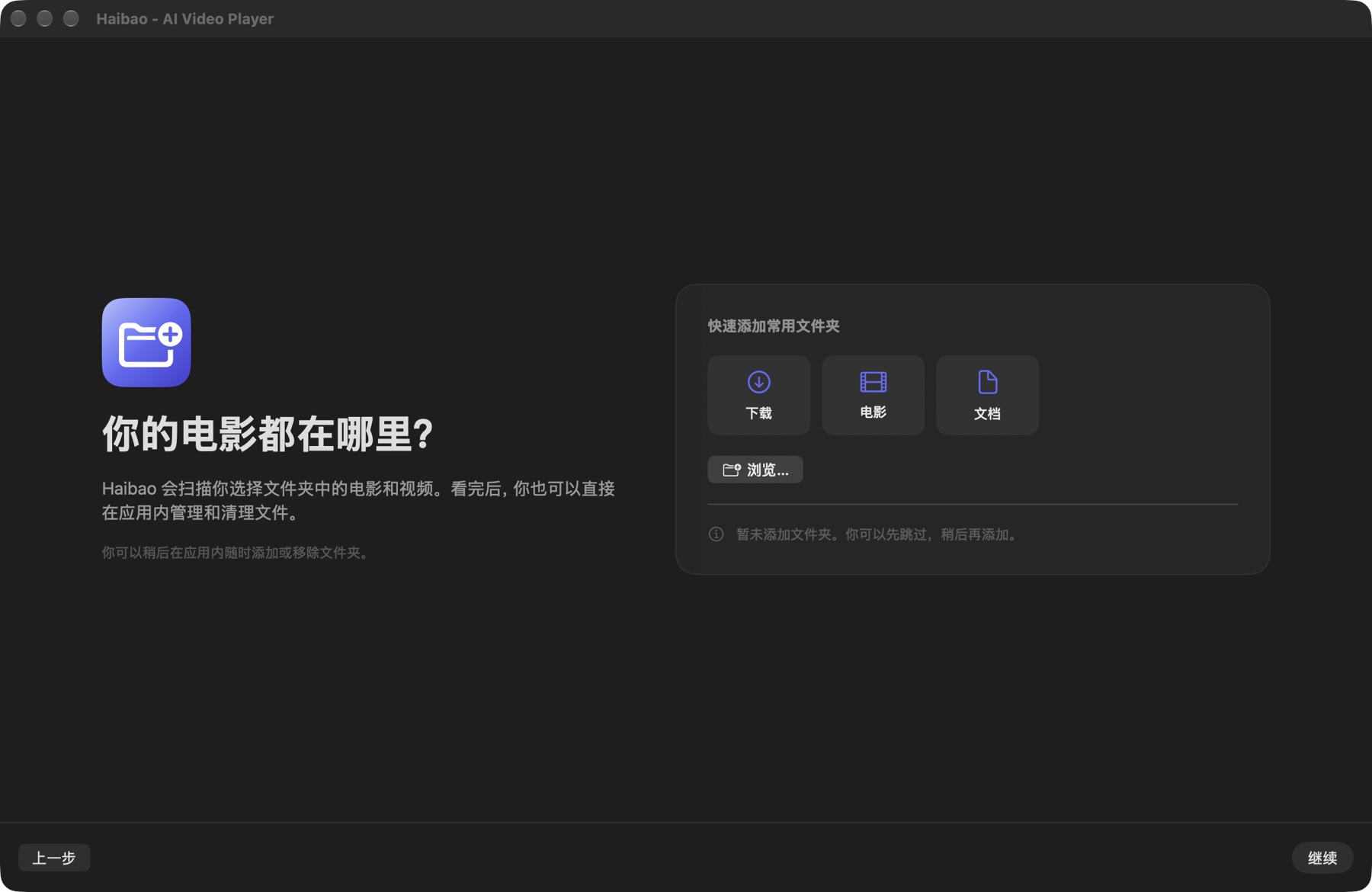Minimize the Haibao window
The height and width of the screenshot is (892, 1372).
45,18
